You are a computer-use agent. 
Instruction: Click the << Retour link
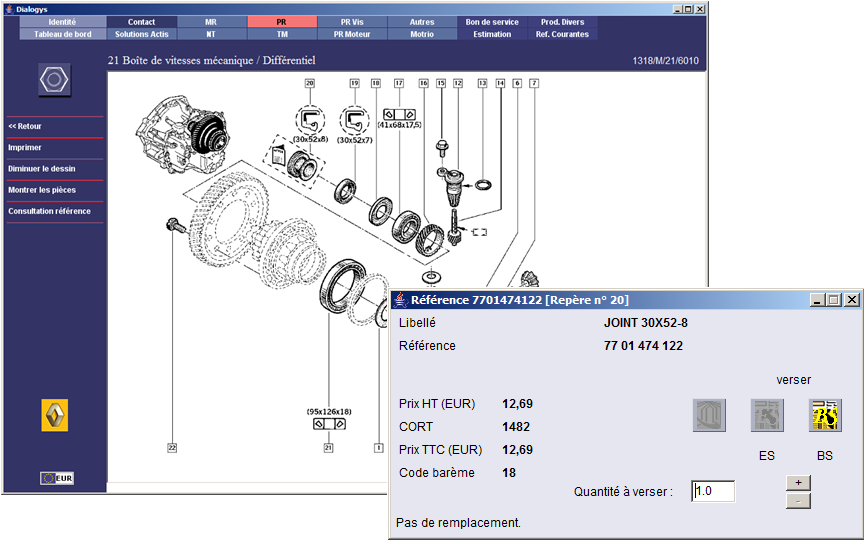(25, 127)
